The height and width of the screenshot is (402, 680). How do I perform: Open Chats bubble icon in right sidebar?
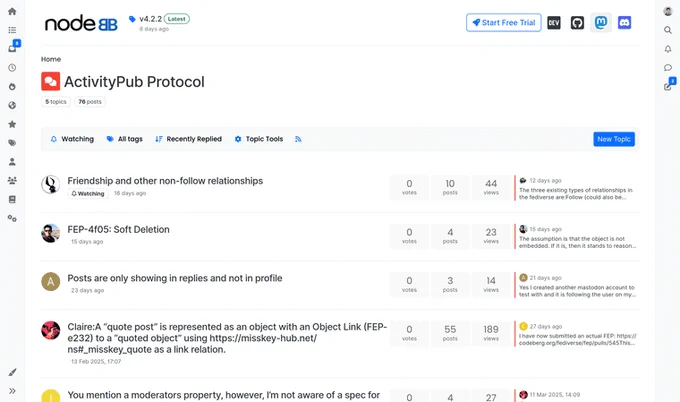pyautogui.click(x=668, y=68)
